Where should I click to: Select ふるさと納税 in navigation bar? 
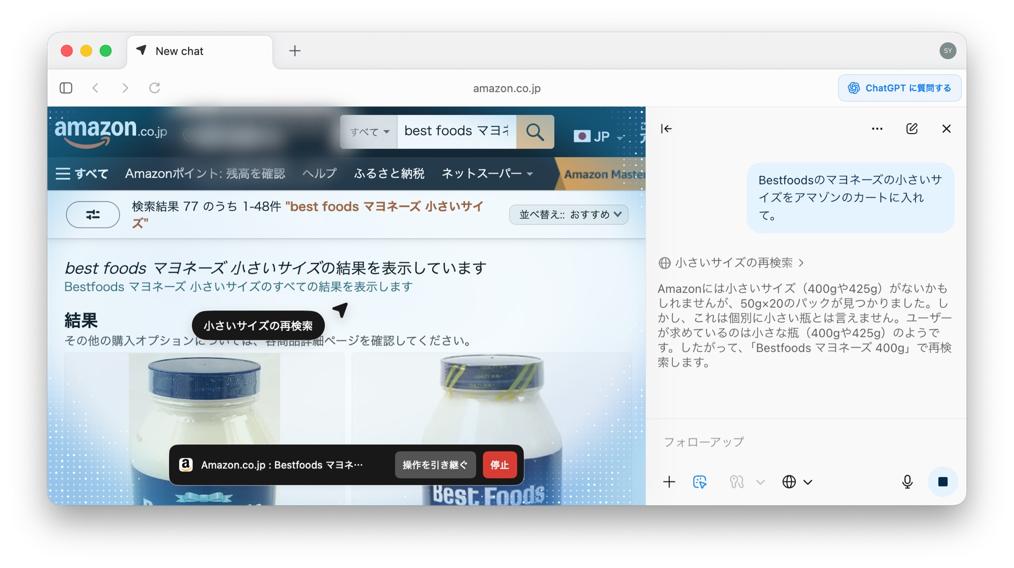(x=389, y=174)
